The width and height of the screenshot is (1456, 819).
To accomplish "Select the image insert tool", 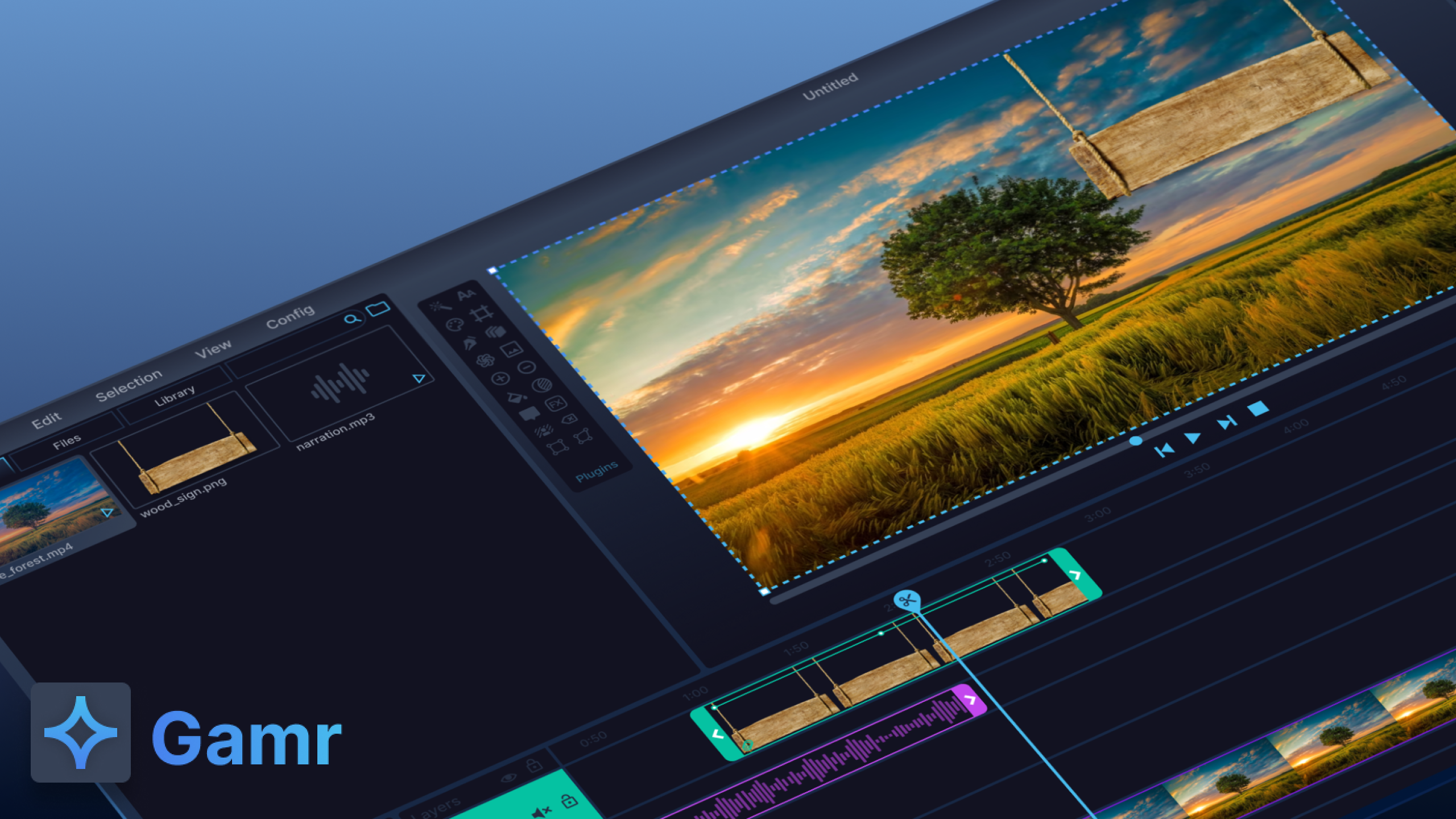I will pos(511,350).
